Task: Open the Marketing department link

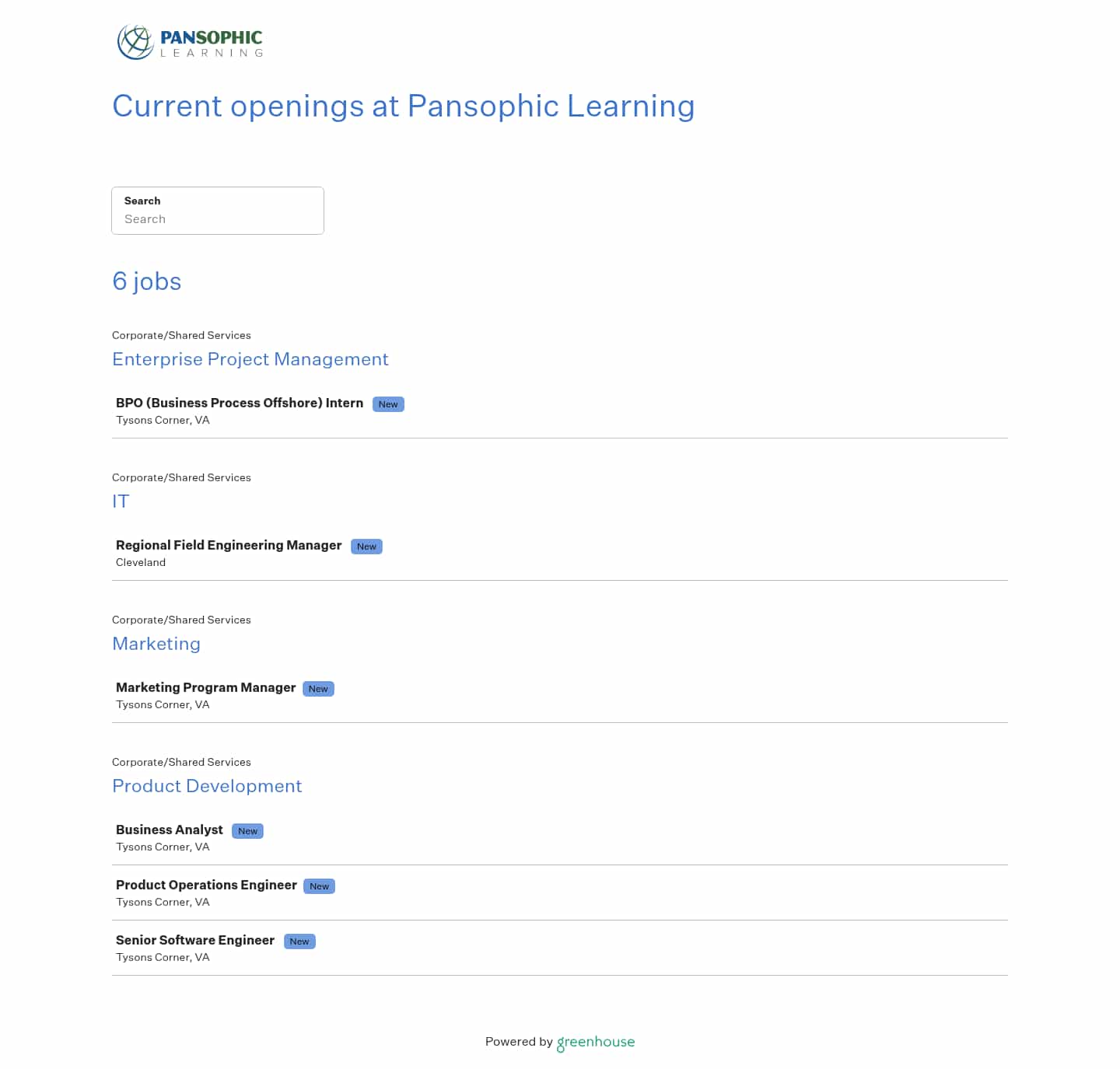Action: tap(156, 644)
